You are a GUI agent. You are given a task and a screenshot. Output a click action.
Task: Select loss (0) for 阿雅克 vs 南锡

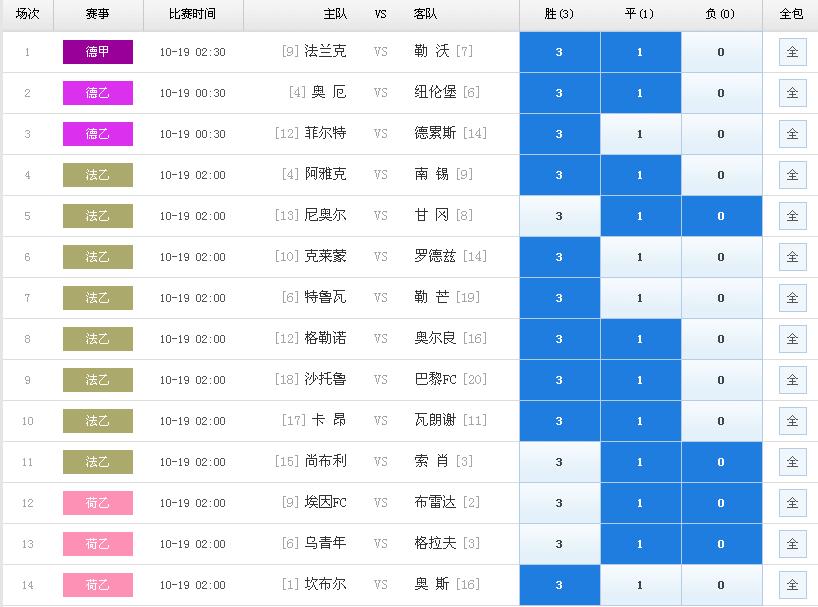pos(721,175)
